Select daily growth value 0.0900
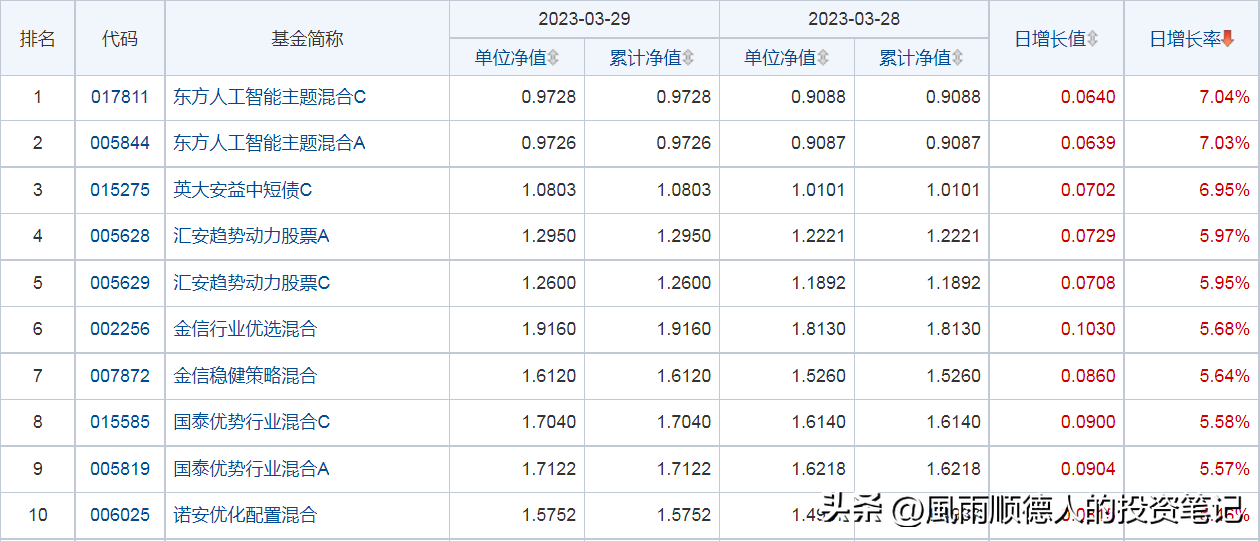 [1089, 422]
